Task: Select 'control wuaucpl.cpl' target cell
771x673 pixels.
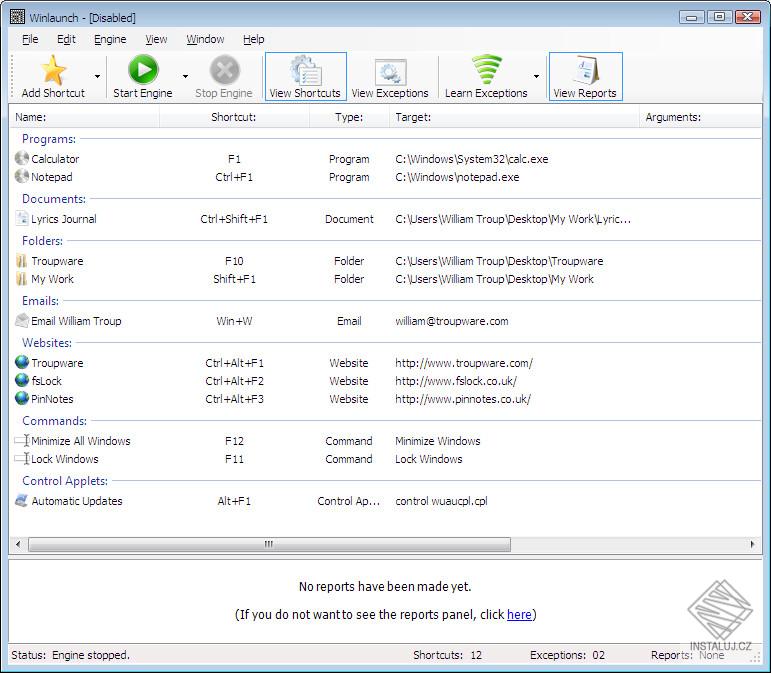Action: pos(442,501)
